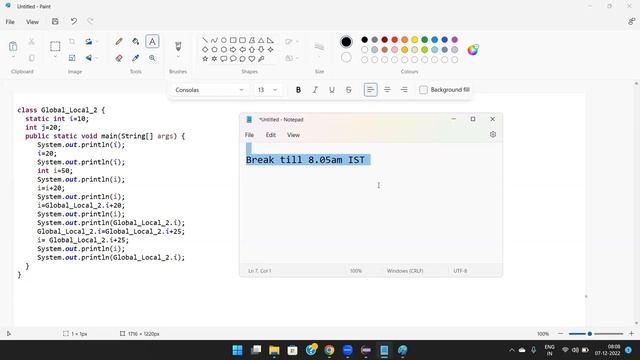640x360 pixels.
Task: Toggle Strikethrough text formatting
Action: pyautogui.click(x=349, y=90)
